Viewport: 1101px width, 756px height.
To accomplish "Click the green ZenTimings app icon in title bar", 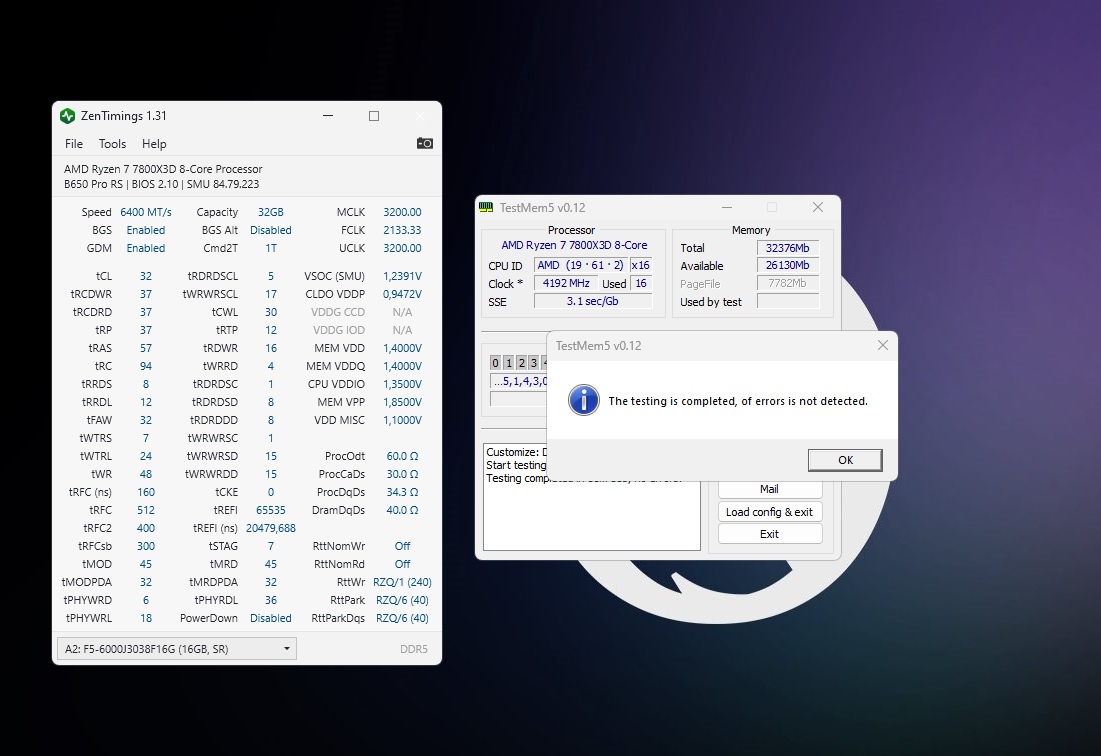I will tap(67, 116).
